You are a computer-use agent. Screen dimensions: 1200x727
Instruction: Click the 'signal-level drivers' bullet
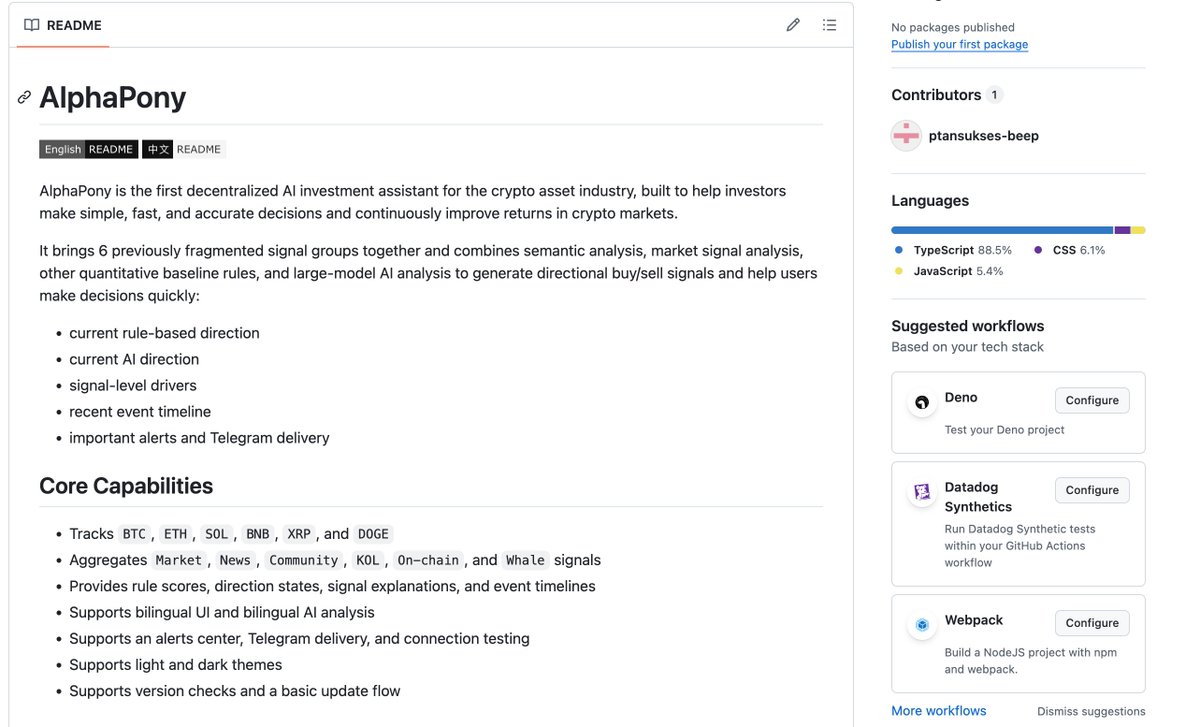(x=133, y=385)
